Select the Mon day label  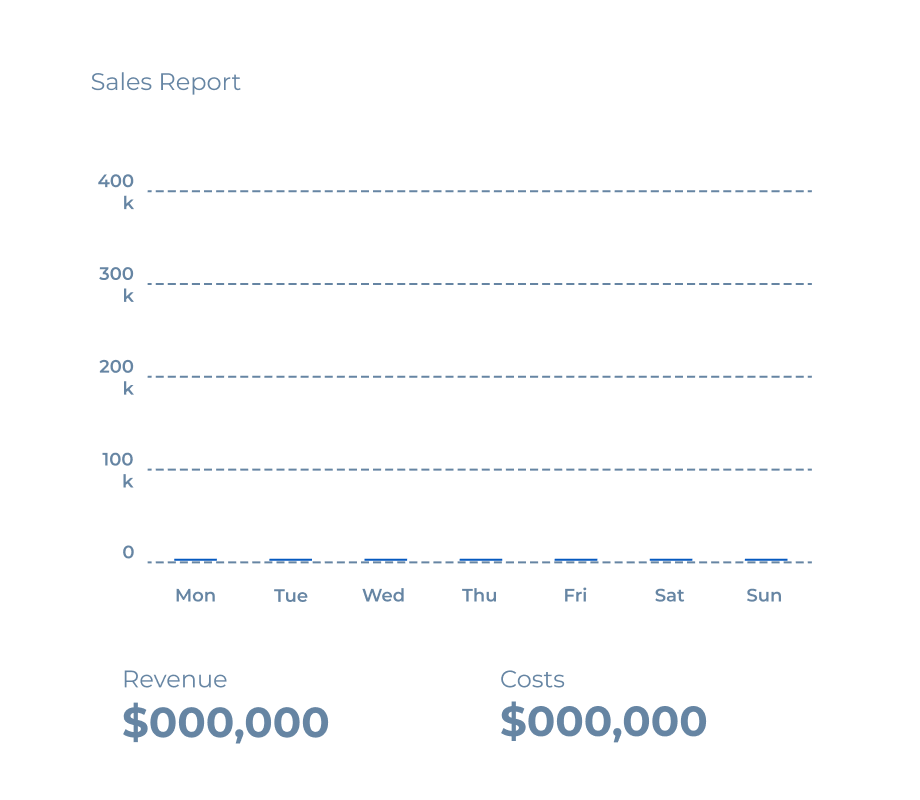[195, 595]
